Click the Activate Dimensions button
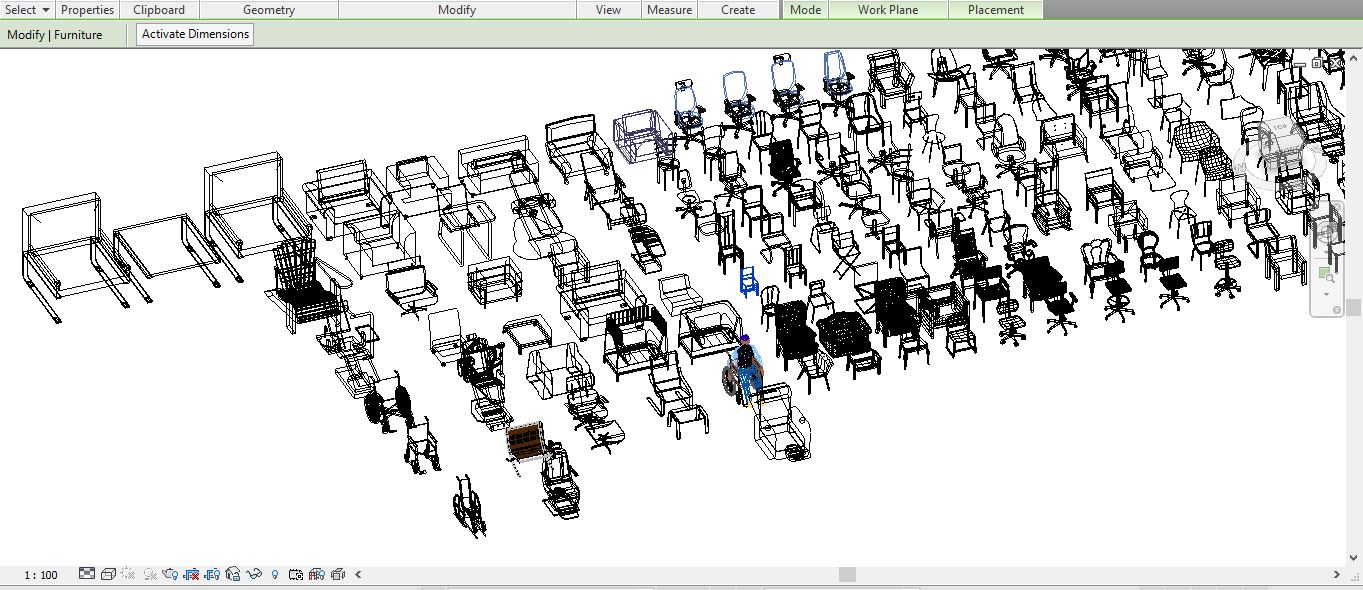 pos(195,34)
